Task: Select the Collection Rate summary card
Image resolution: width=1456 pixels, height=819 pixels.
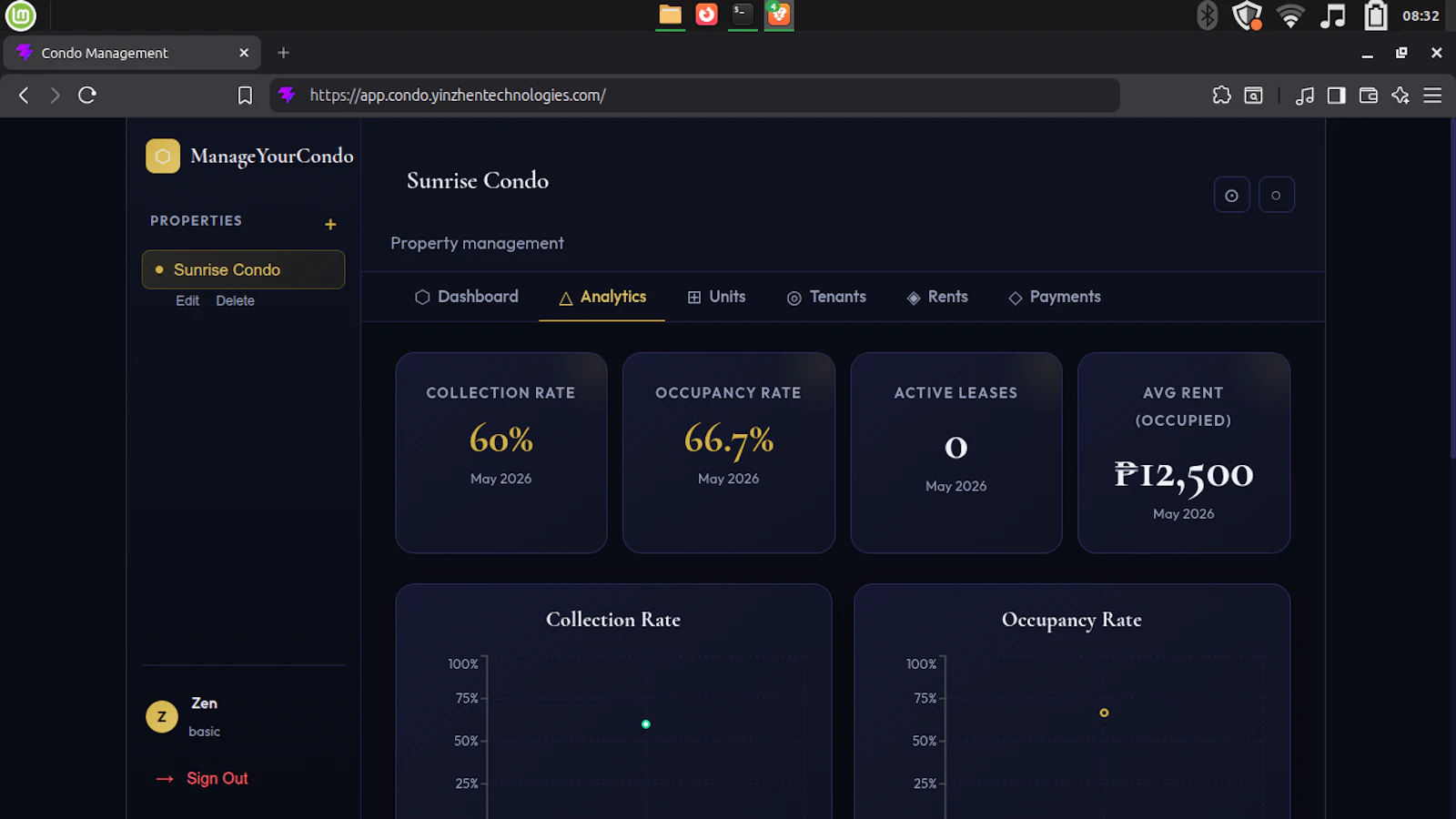Action: [501, 452]
